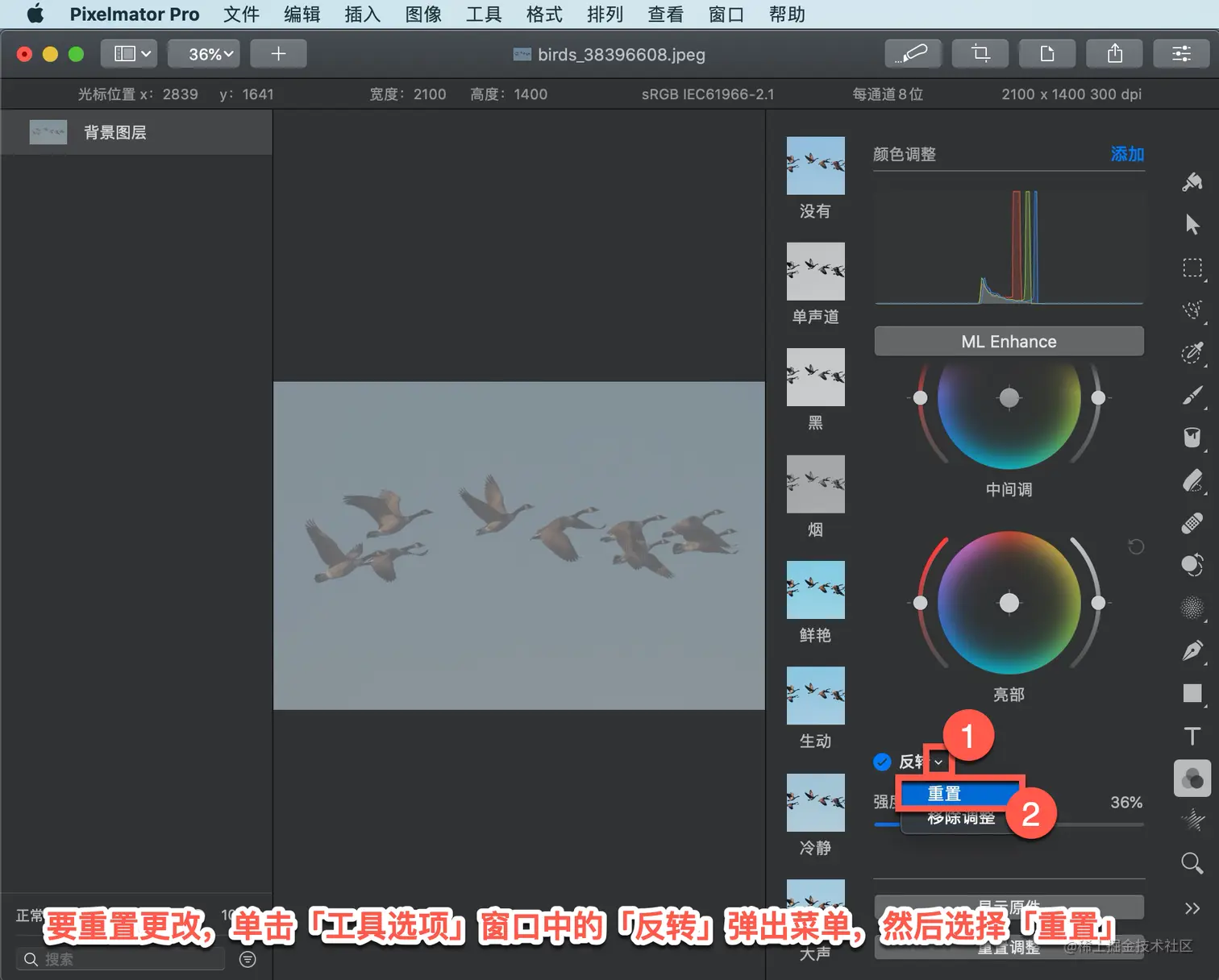Apply the 没有 preset thumbnail
The height and width of the screenshot is (980, 1219).
click(815, 165)
